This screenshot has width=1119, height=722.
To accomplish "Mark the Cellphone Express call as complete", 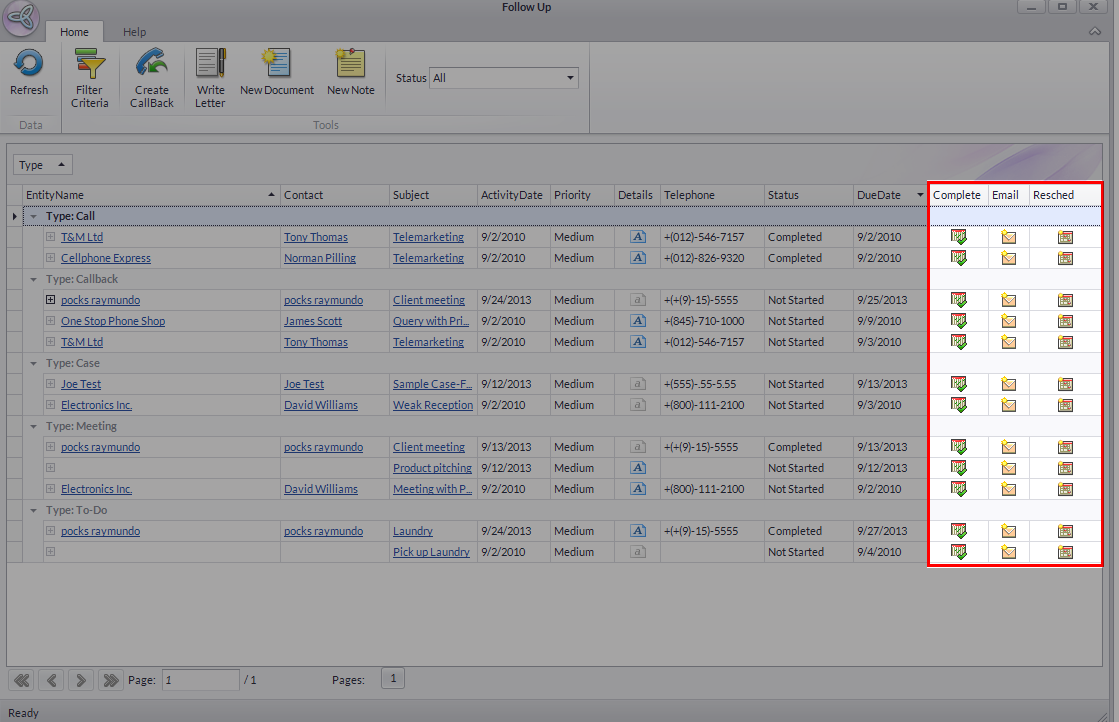I will click(x=959, y=258).
